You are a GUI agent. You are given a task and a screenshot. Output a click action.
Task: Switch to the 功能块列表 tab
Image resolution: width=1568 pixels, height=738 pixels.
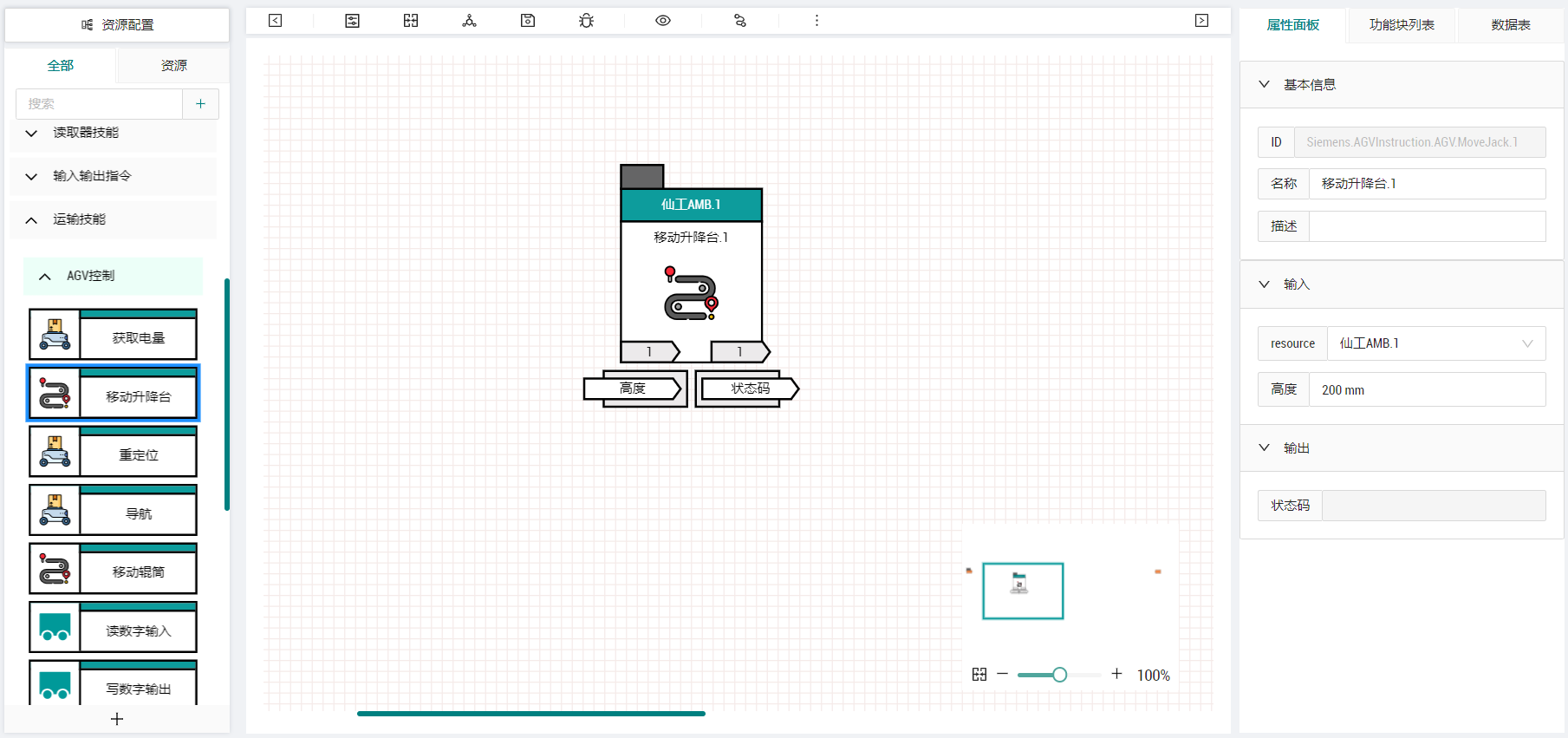click(x=1401, y=25)
